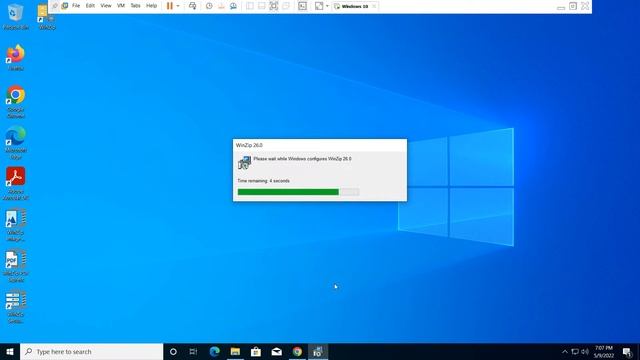Open the VM menu

click(x=121, y=6)
